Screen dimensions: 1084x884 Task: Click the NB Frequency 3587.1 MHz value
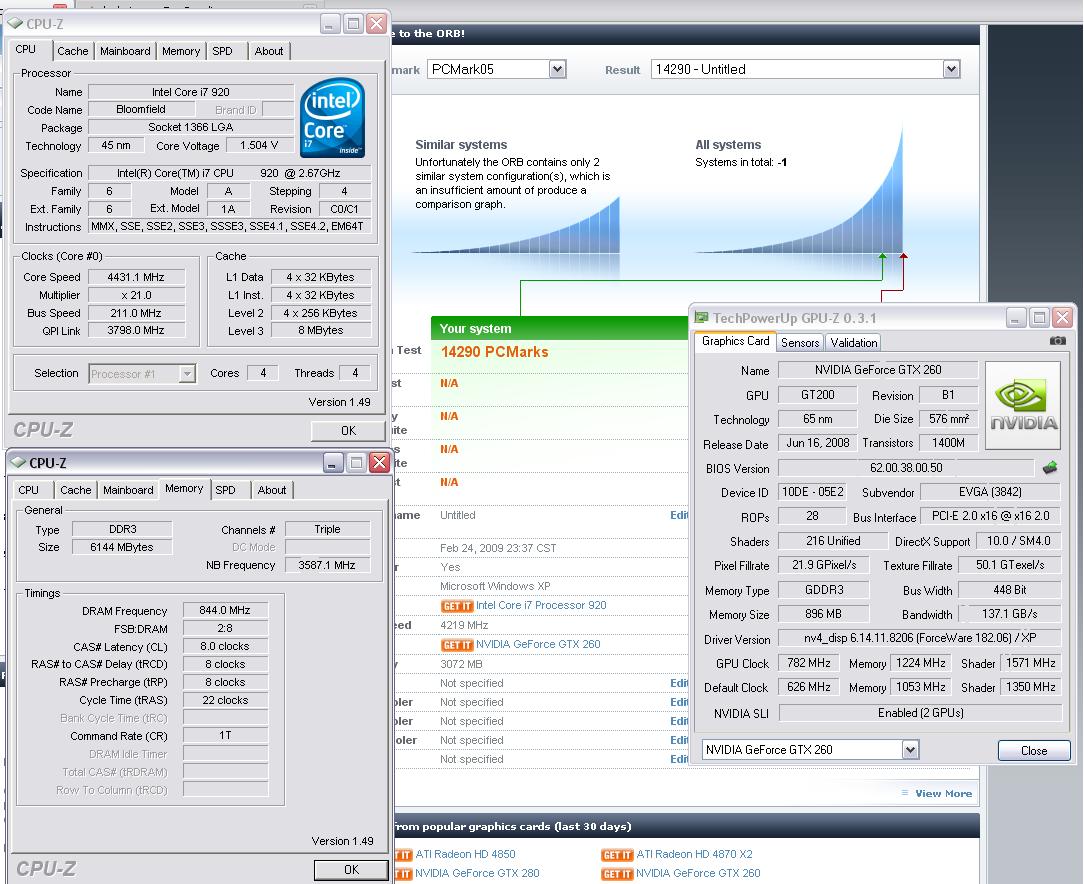(327, 565)
